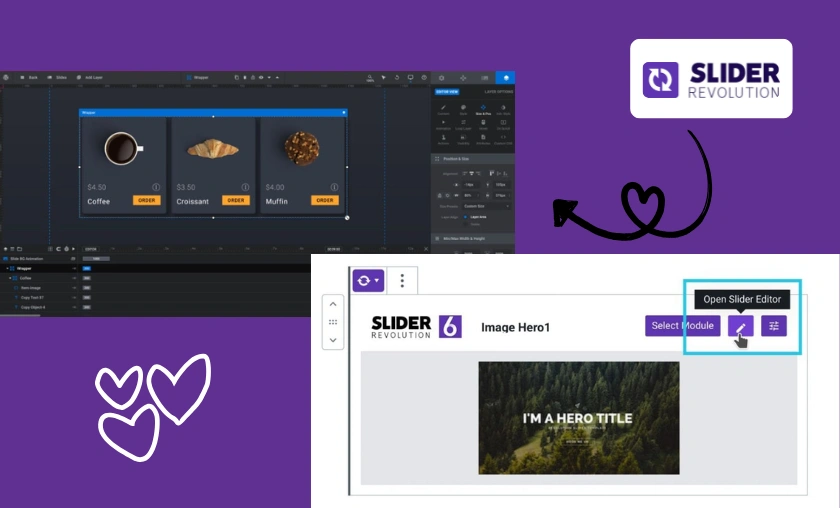Open the layer options tab highlighted blue

pos(506,78)
